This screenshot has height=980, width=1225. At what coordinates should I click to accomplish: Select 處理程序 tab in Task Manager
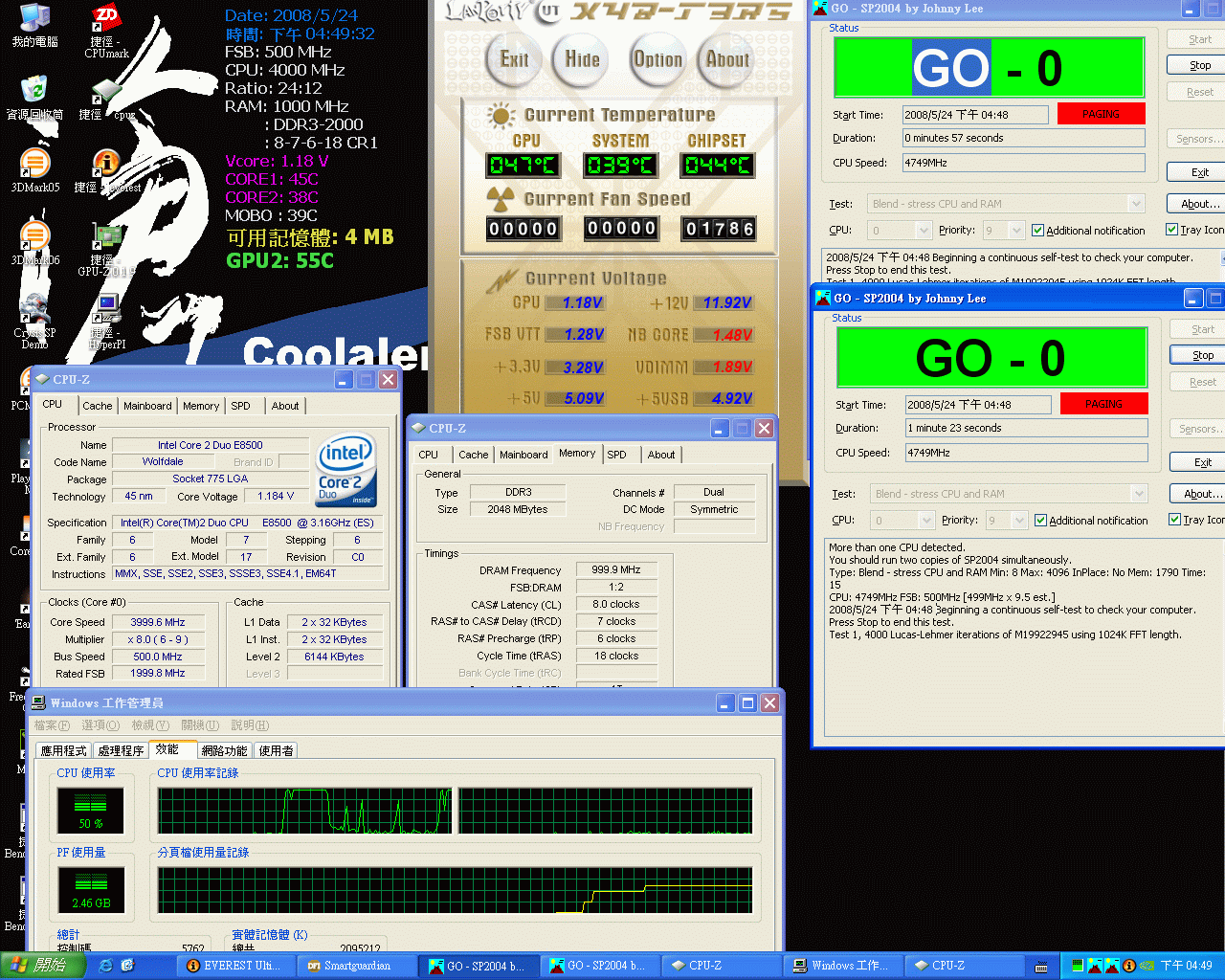[x=121, y=751]
